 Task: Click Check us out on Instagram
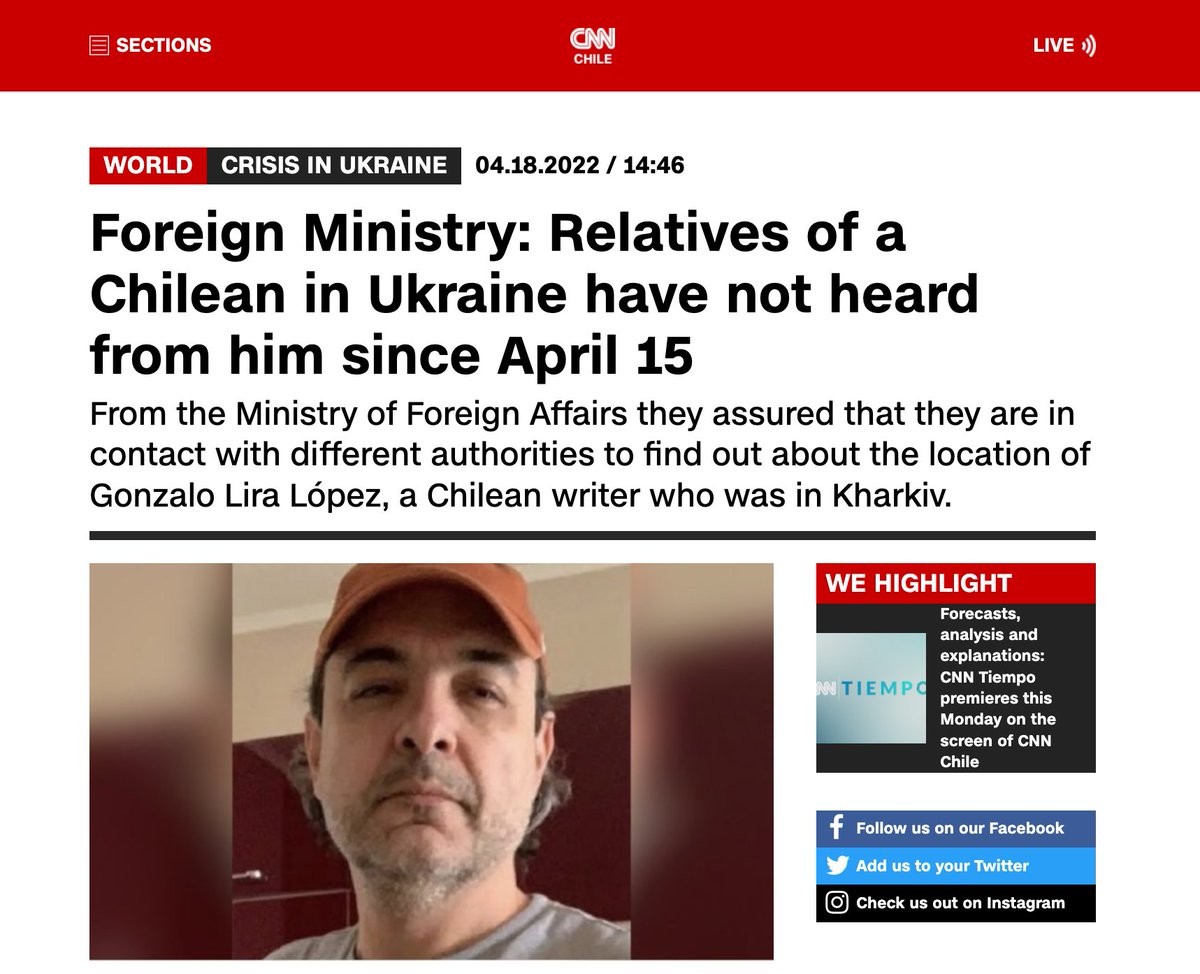(x=956, y=903)
